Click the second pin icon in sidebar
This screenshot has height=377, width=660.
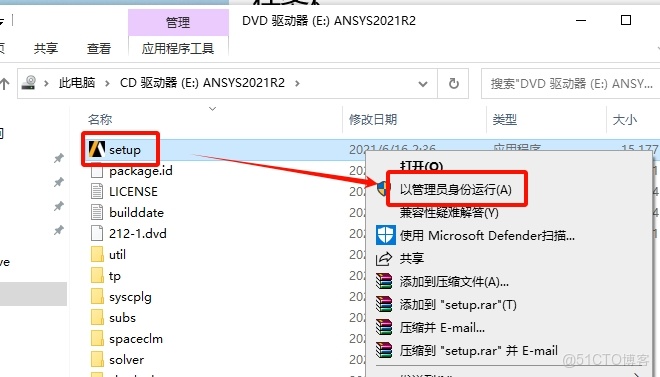click(x=59, y=182)
